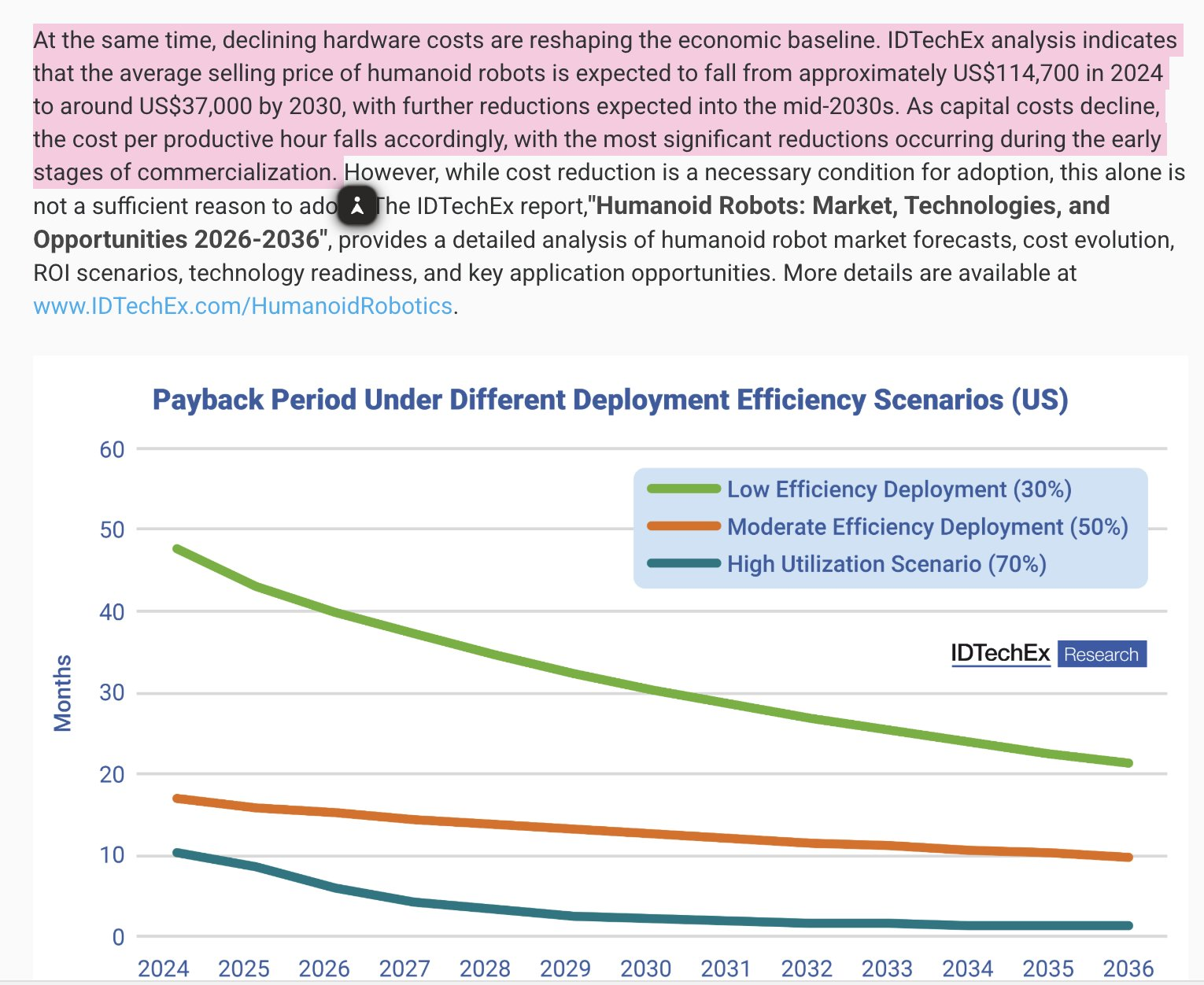Click the IDTechEx logo in the chart

[x=1000, y=654]
